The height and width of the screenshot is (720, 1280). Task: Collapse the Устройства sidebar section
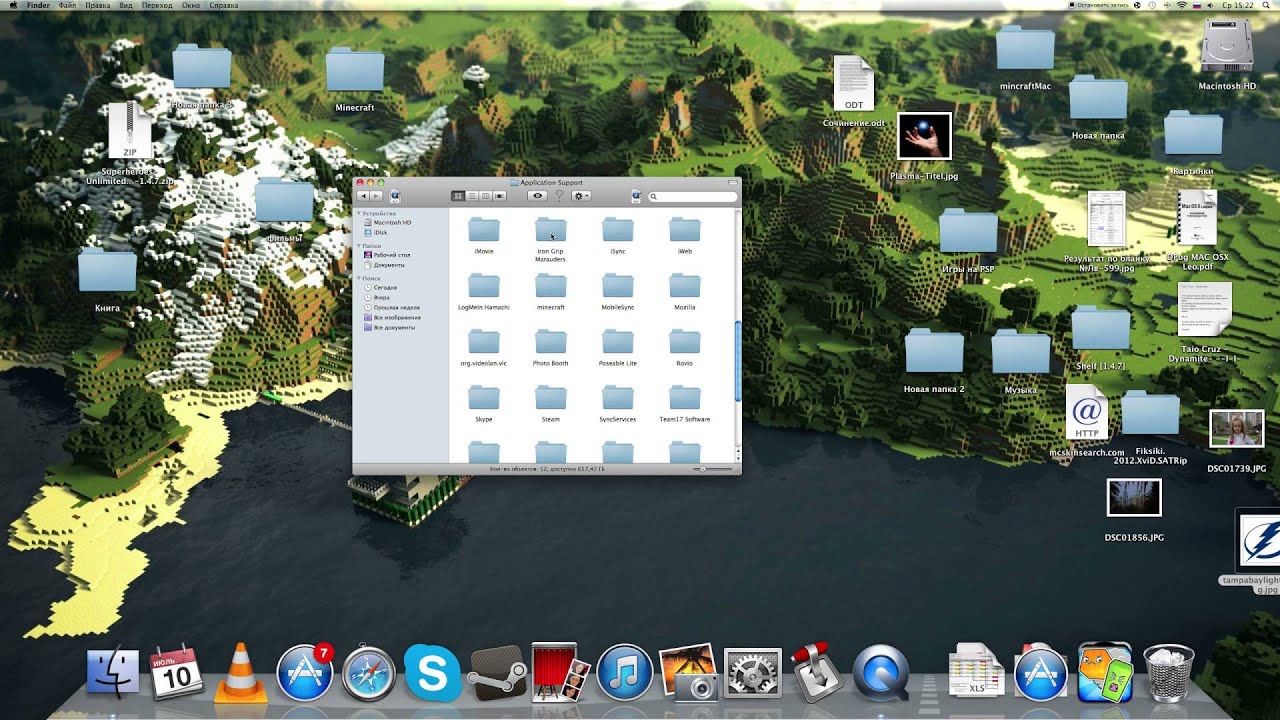pos(359,214)
